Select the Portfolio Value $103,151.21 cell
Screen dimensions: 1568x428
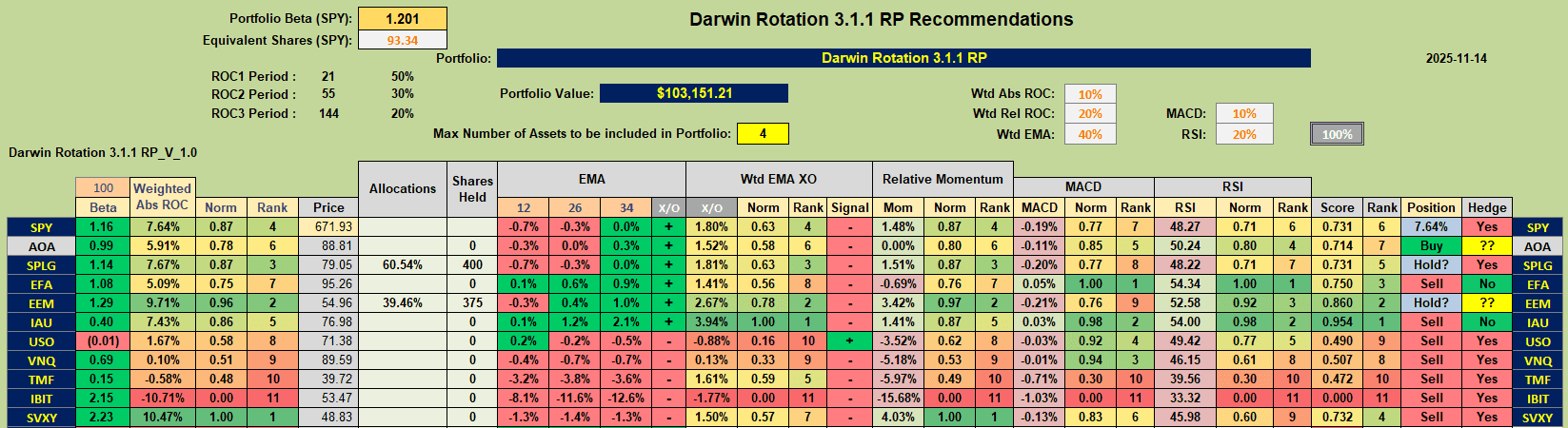point(694,93)
